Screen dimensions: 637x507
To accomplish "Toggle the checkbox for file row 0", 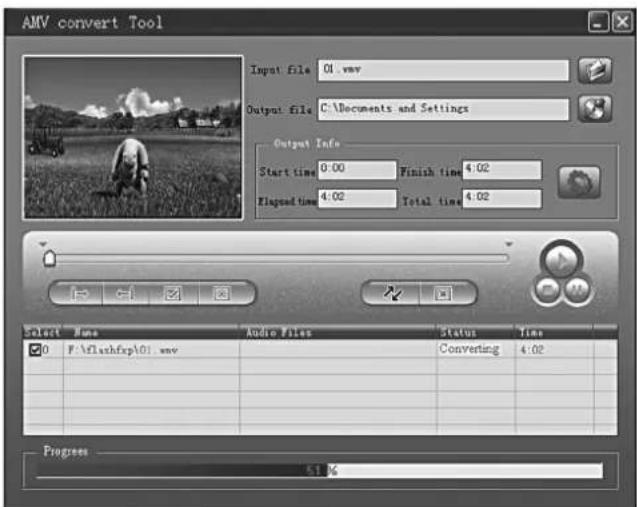I will click(35, 349).
